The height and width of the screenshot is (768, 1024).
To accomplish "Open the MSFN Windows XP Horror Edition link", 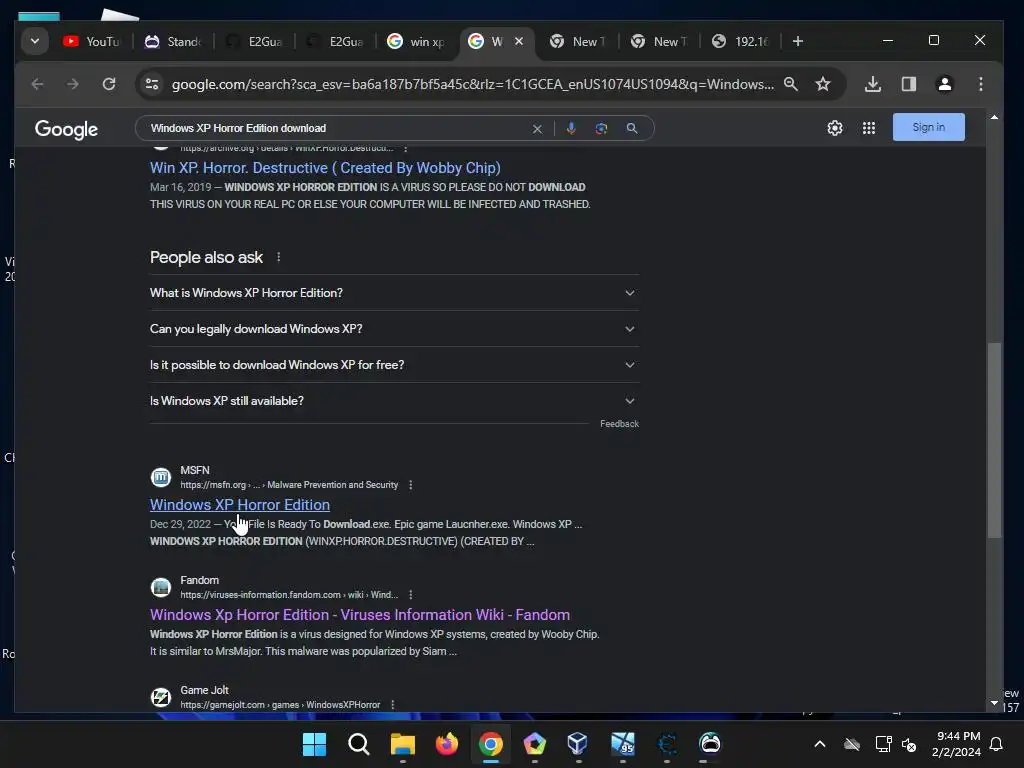I will click(x=240, y=505).
